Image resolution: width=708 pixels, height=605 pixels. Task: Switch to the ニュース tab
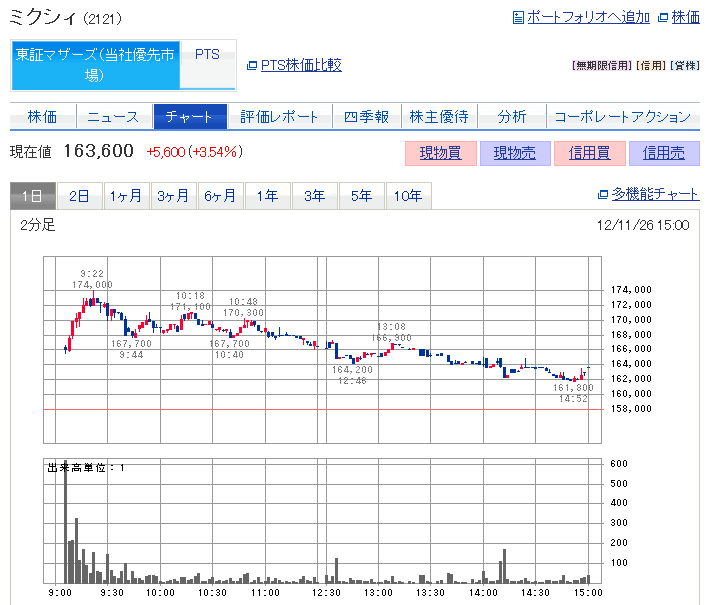click(x=113, y=117)
